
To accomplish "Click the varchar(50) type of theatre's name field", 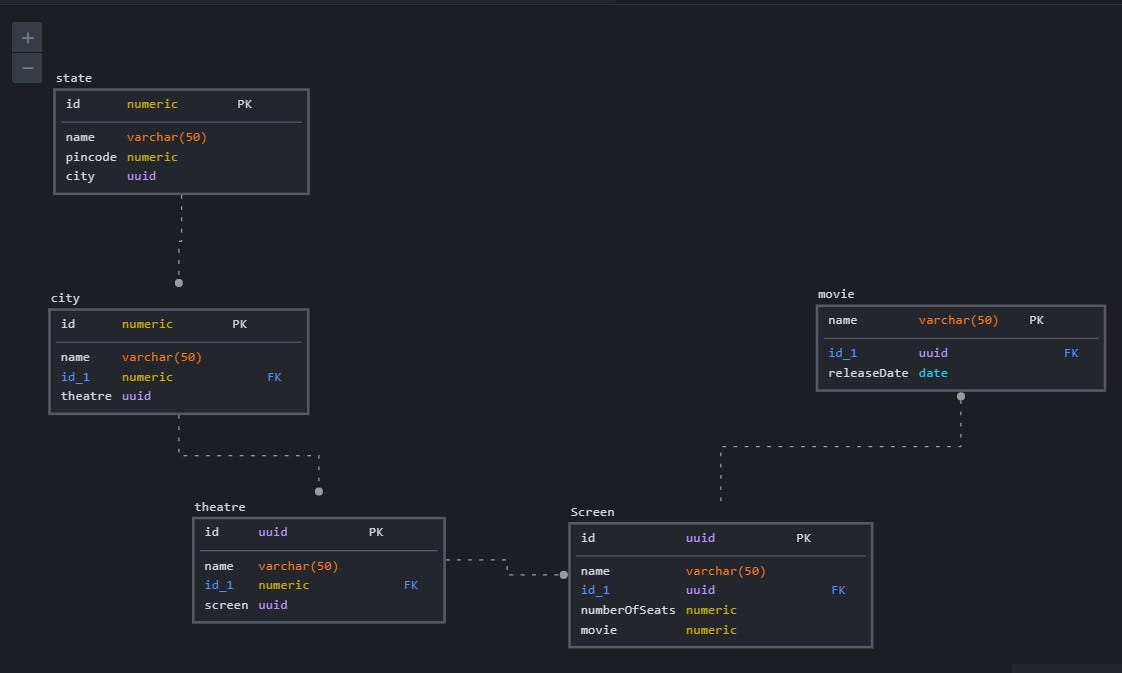I will (298, 565).
